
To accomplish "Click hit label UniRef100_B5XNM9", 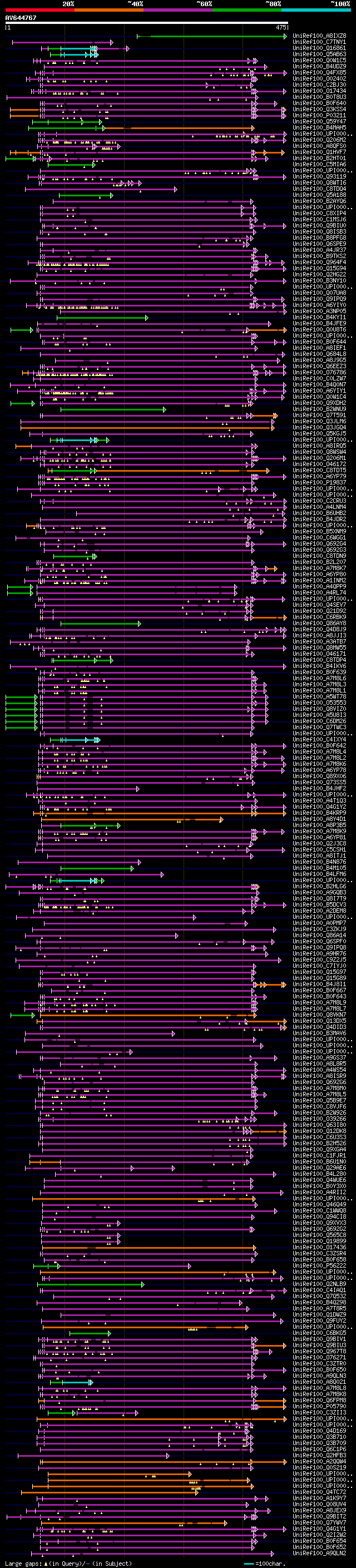I will [x=319, y=531].
